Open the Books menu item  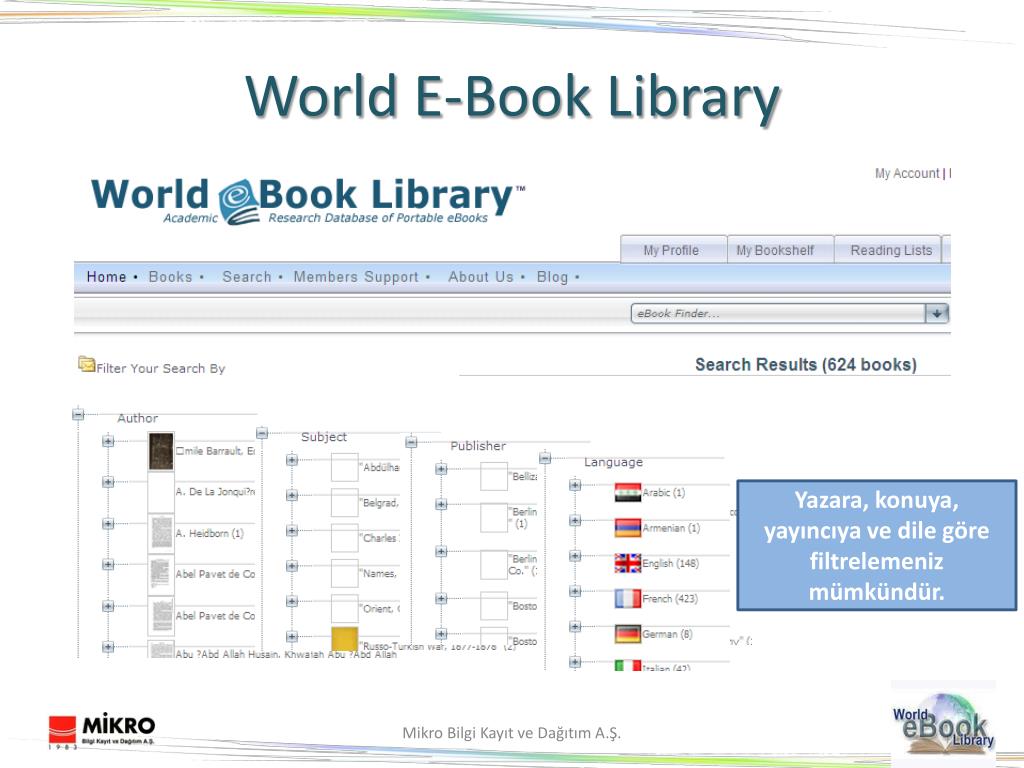[170, 277]
